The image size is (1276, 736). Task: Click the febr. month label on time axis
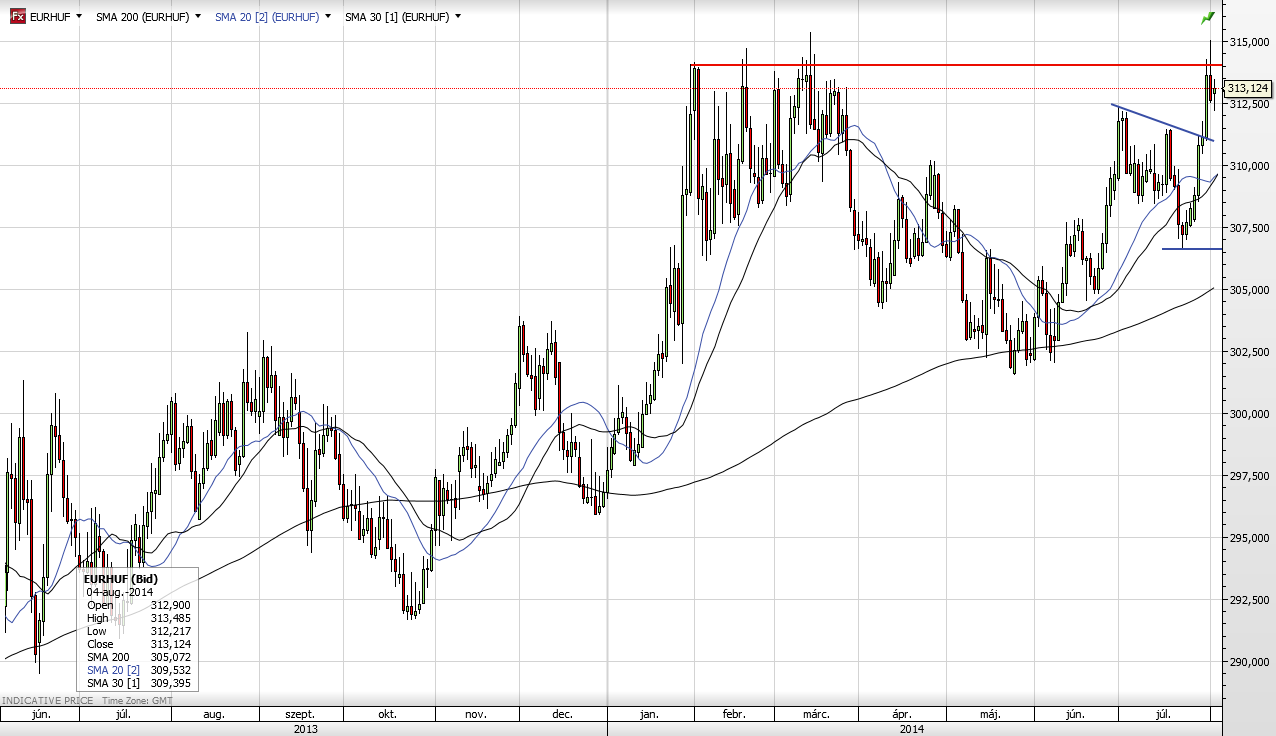click(x=733, y=715)
